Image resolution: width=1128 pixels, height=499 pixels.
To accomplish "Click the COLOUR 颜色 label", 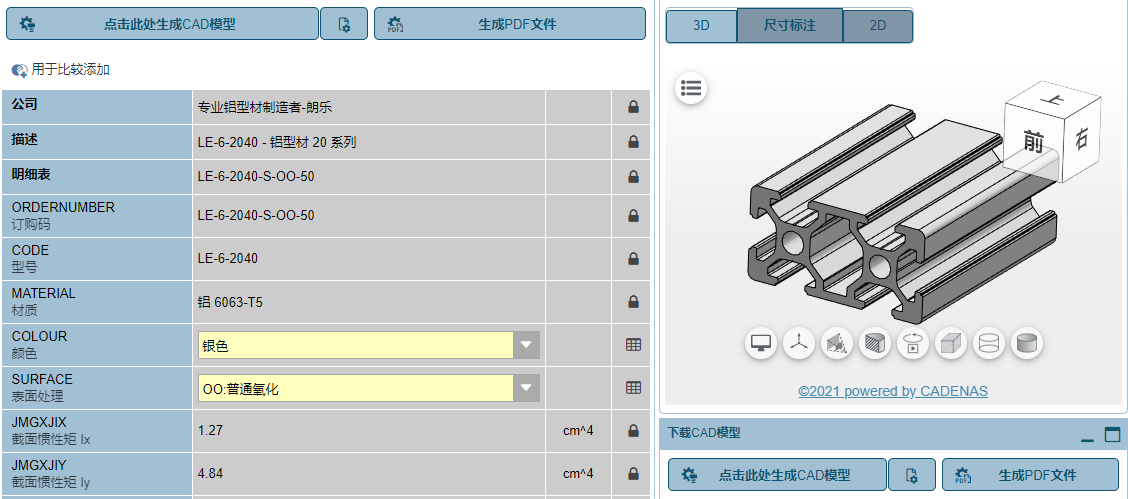I will (x=40, y=345).
